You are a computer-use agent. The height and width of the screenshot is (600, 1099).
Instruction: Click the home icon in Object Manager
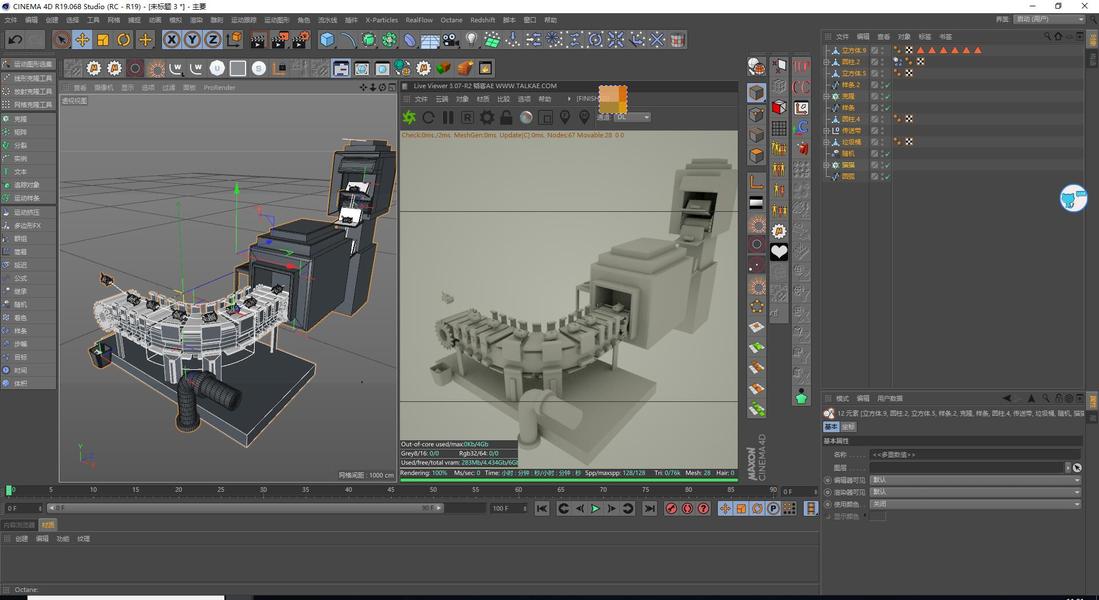click(x=1058, y=36)
